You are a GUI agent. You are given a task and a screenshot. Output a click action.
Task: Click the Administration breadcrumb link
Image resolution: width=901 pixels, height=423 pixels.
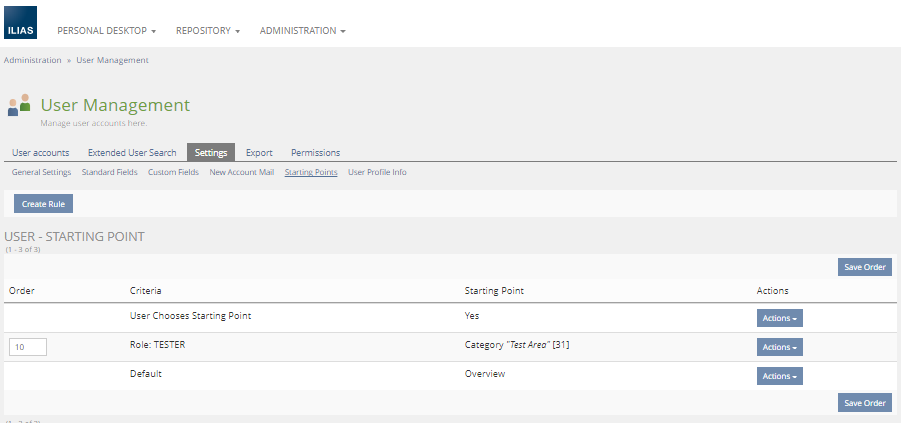pyautogui.click(x=32, y=60)
